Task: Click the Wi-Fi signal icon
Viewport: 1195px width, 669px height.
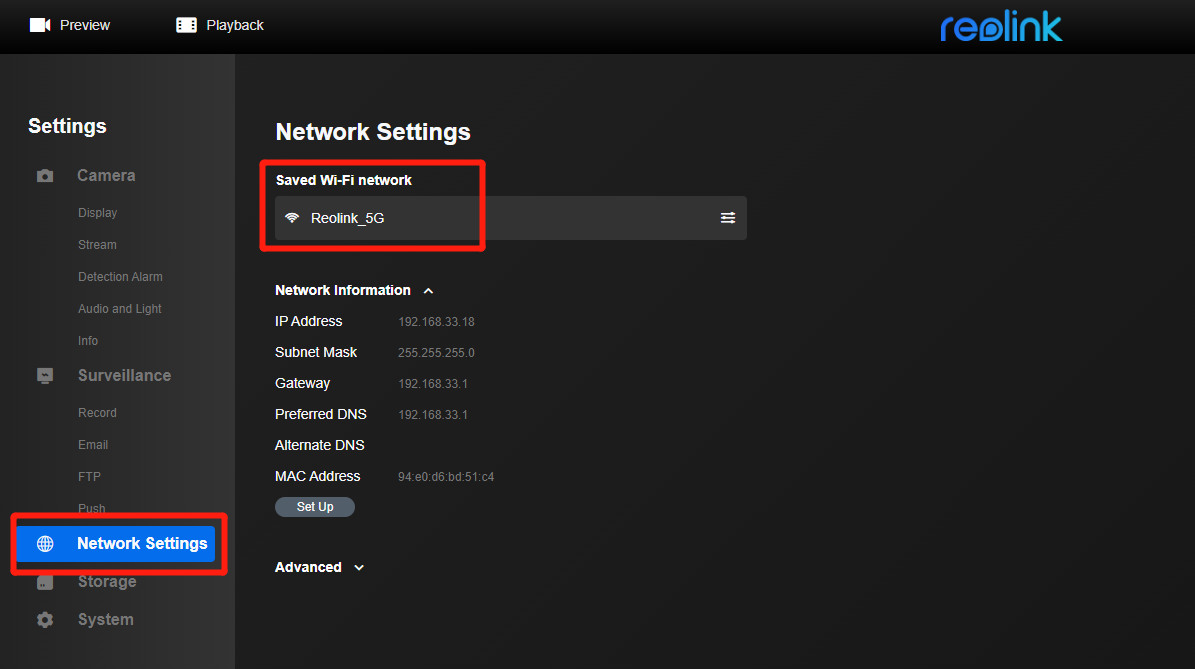Action: point(292,218)
